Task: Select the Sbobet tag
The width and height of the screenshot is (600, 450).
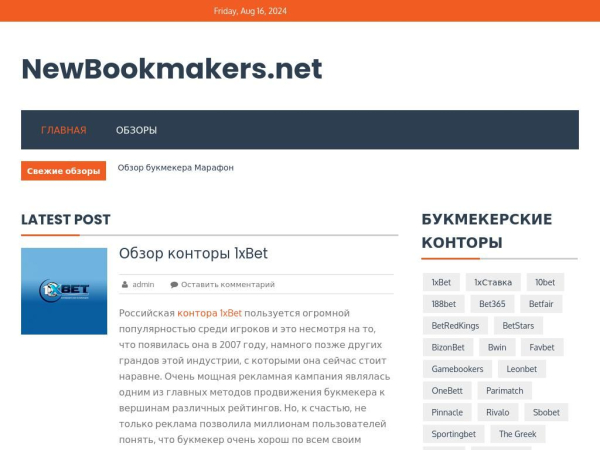Action: [546, 412]
